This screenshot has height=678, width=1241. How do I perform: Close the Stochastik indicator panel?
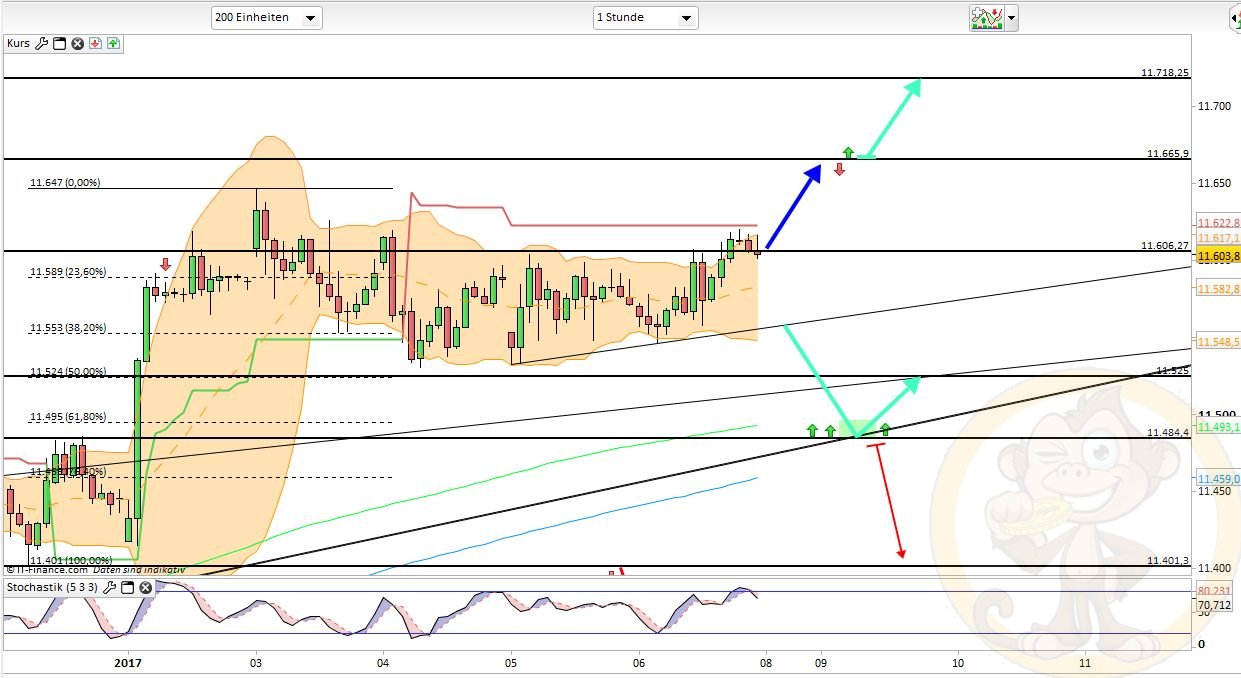145,587
